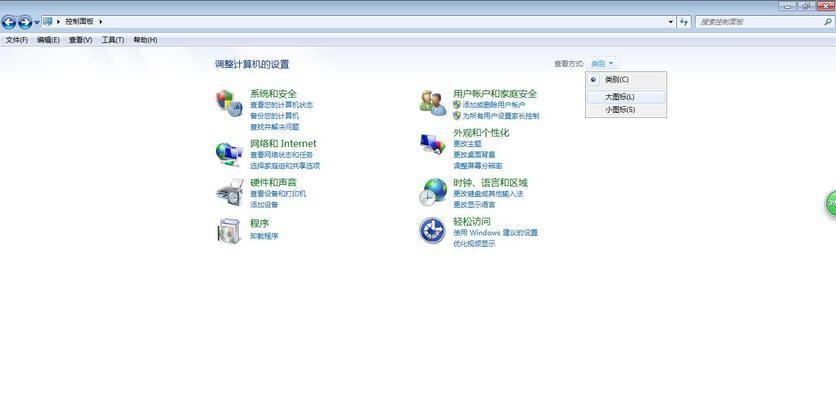Open the 类别 view-by dropdown
The width and height of the screenshot is (836, 400).
[602, 63]
